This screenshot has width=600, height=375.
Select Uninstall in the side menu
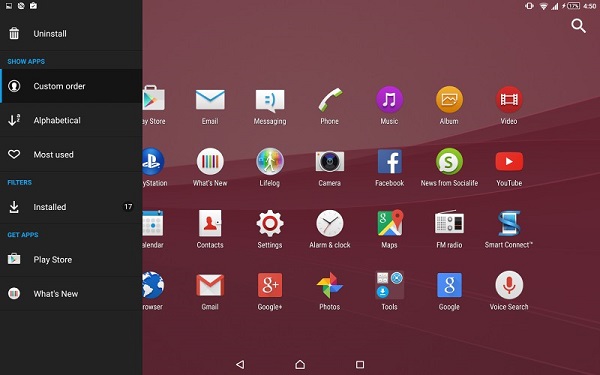(x=71, y=34)
